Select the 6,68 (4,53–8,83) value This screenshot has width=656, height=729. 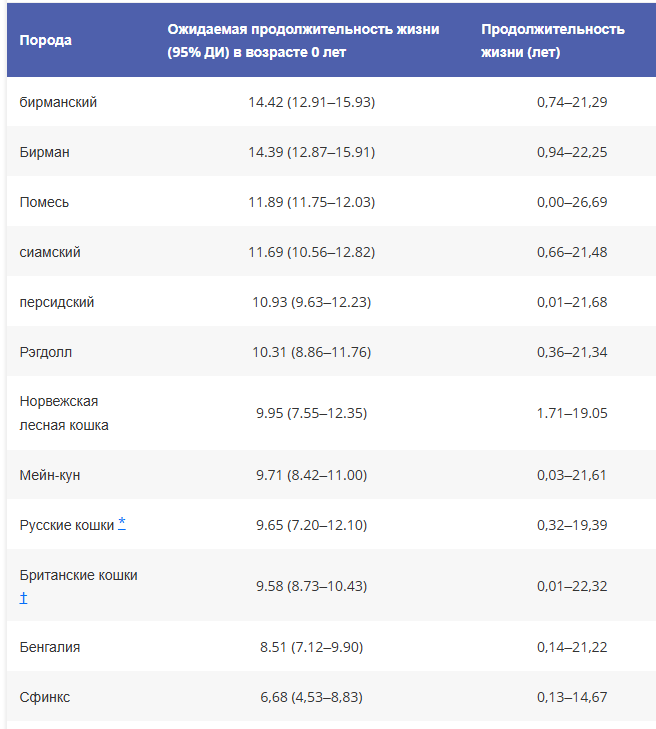[x=312, y=697]
